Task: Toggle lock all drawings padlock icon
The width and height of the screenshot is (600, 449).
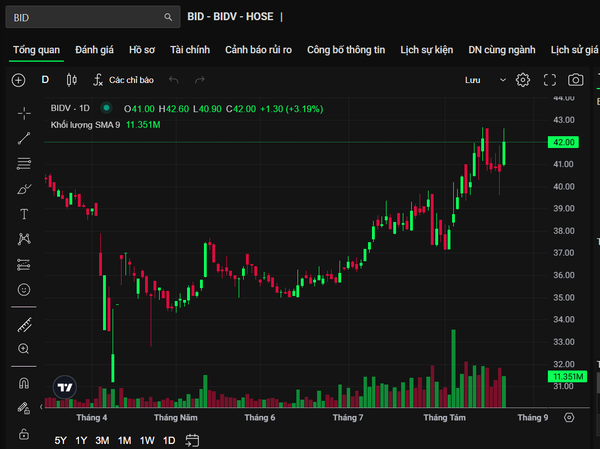Action: point(24,434)
